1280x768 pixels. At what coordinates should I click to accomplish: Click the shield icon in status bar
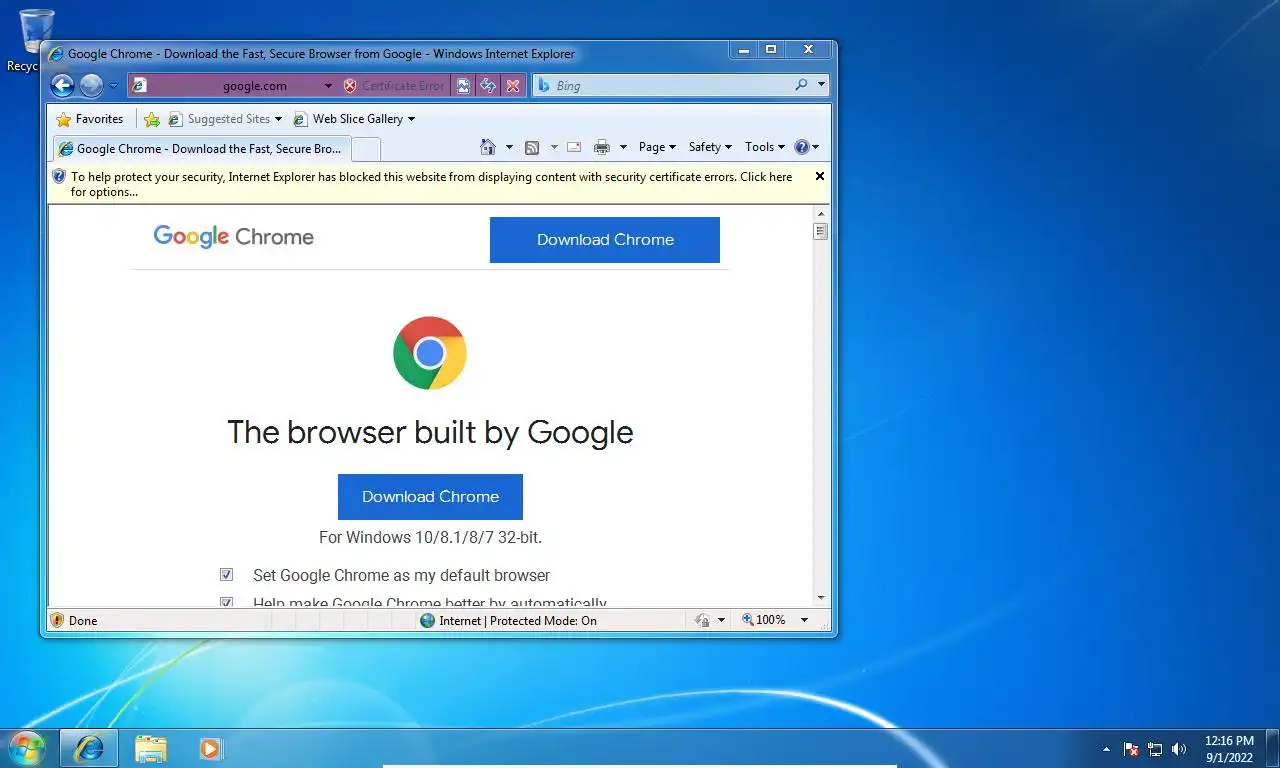(x=57, y=620)
